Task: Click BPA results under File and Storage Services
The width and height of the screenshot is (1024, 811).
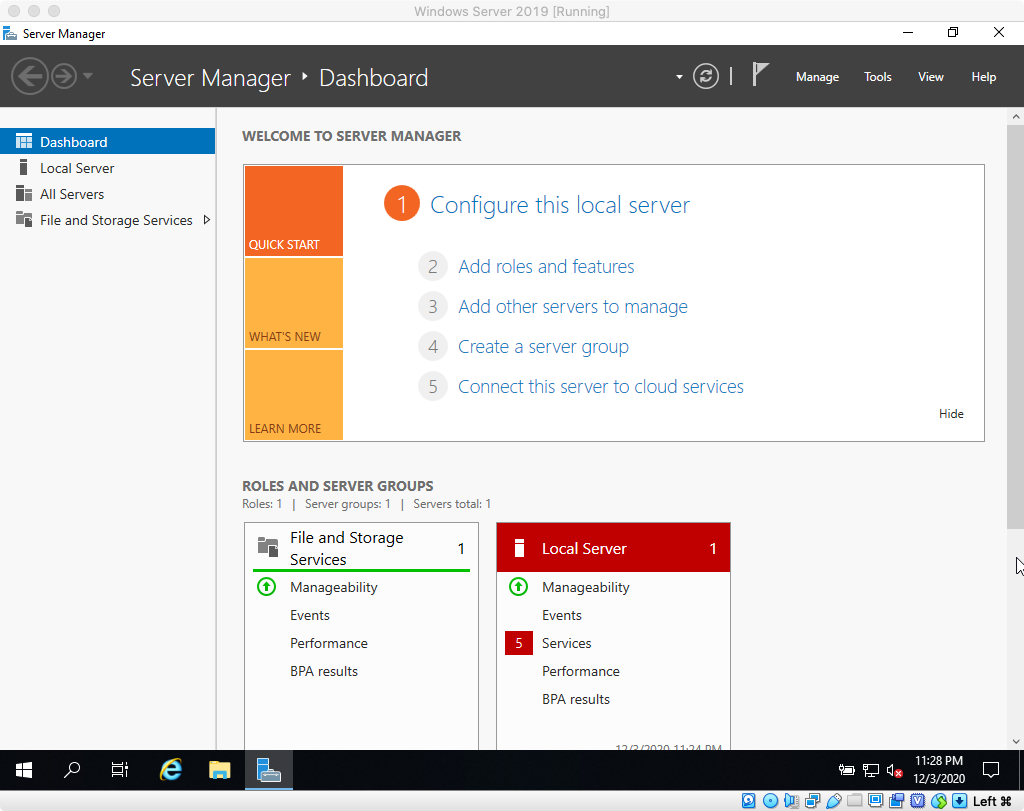Action: [x=324, y=671]
